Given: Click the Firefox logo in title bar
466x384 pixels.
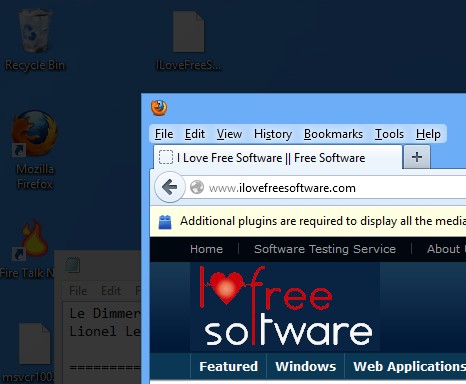Looking at the screenshot, I should pos(159,108).
